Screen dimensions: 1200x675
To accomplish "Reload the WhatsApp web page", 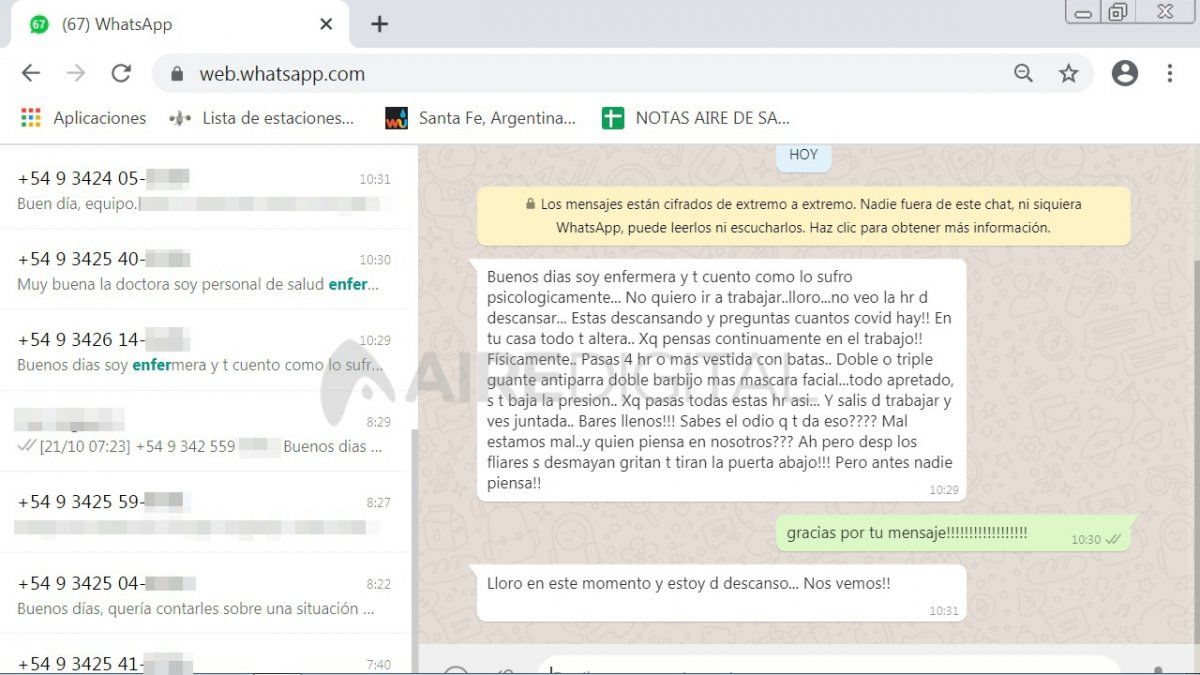I will 121,73.
